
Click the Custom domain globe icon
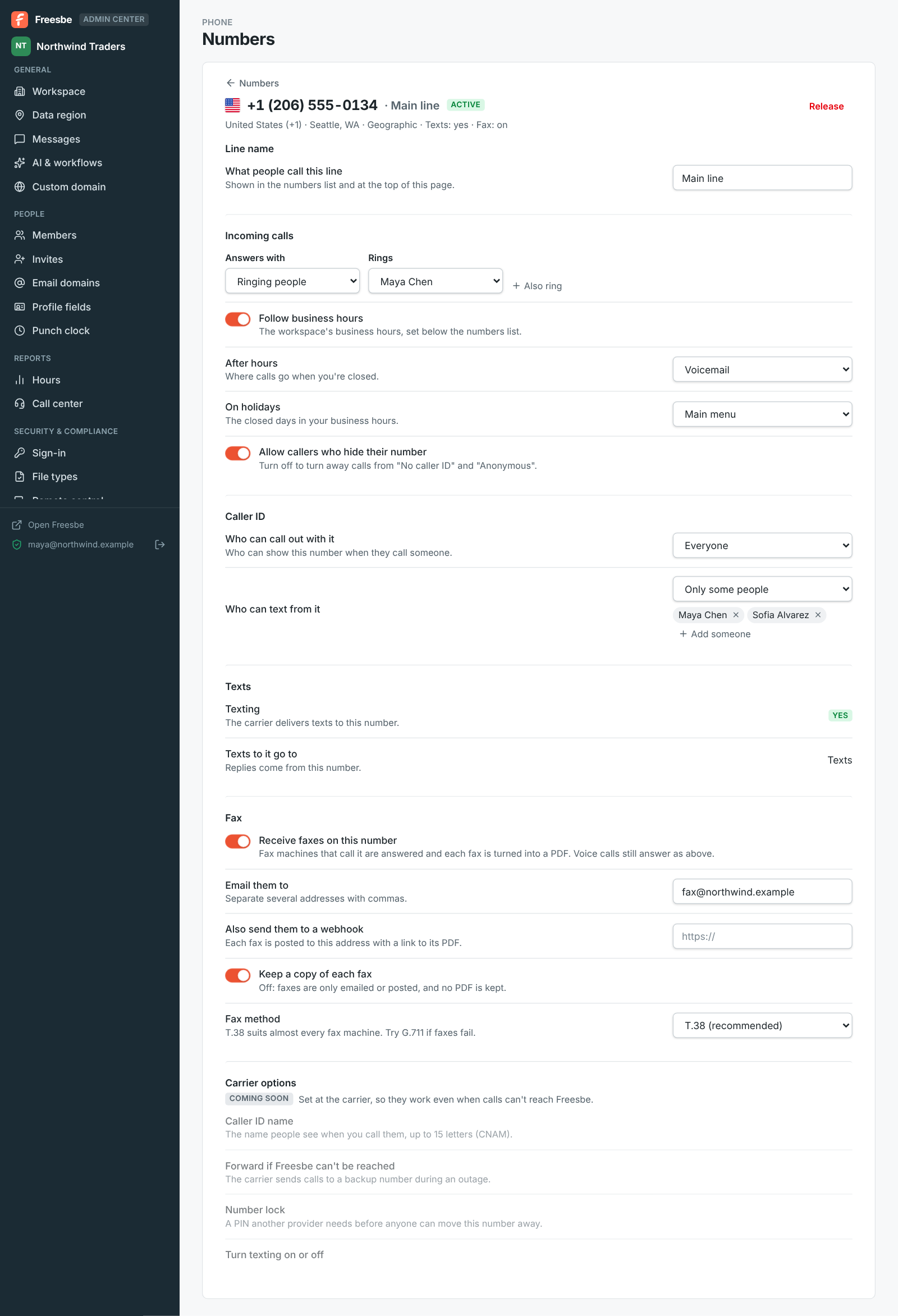click(20, 187)
